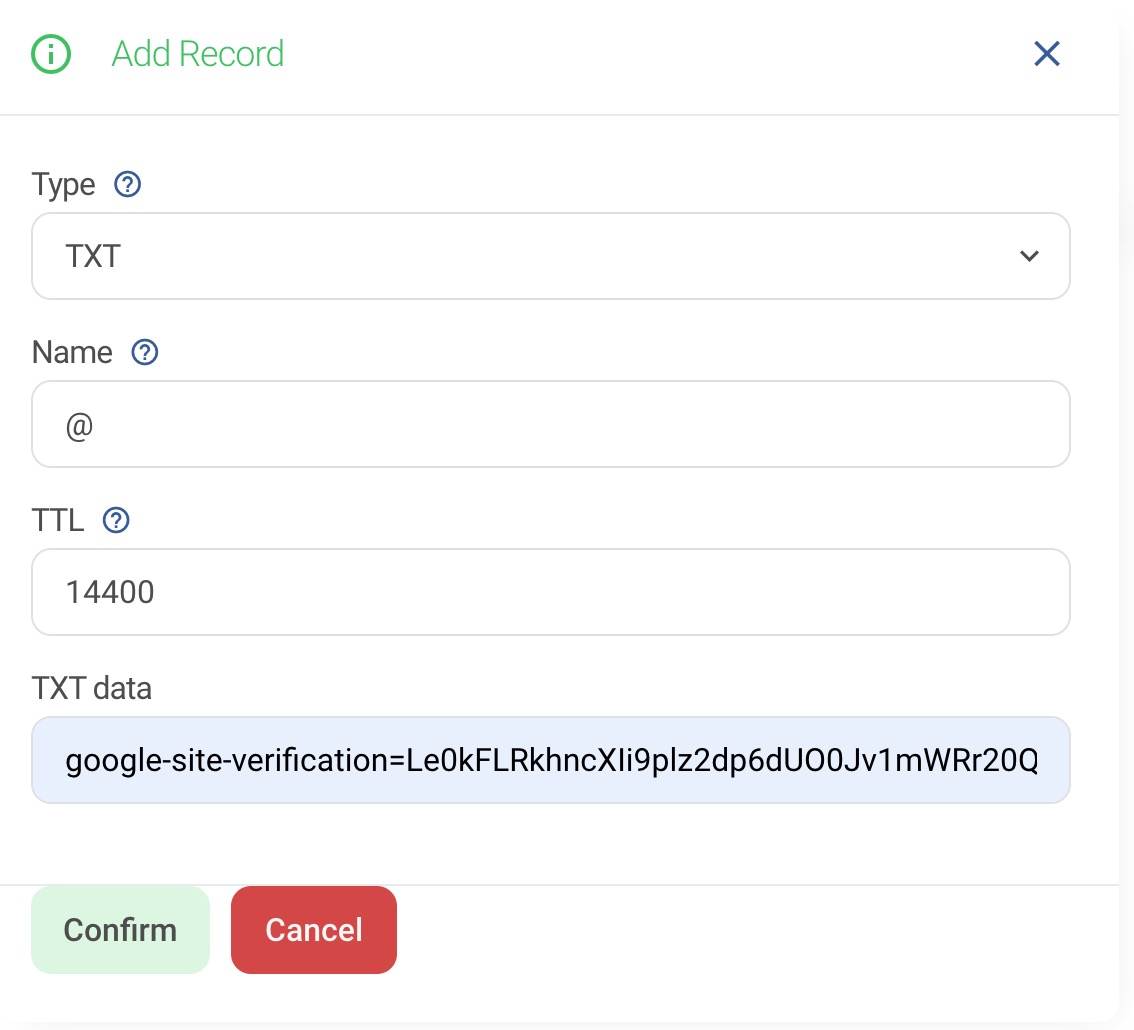This screenshot has width=1134, height=1030.
Task: Click the Type field label
Action: [63, 185]
